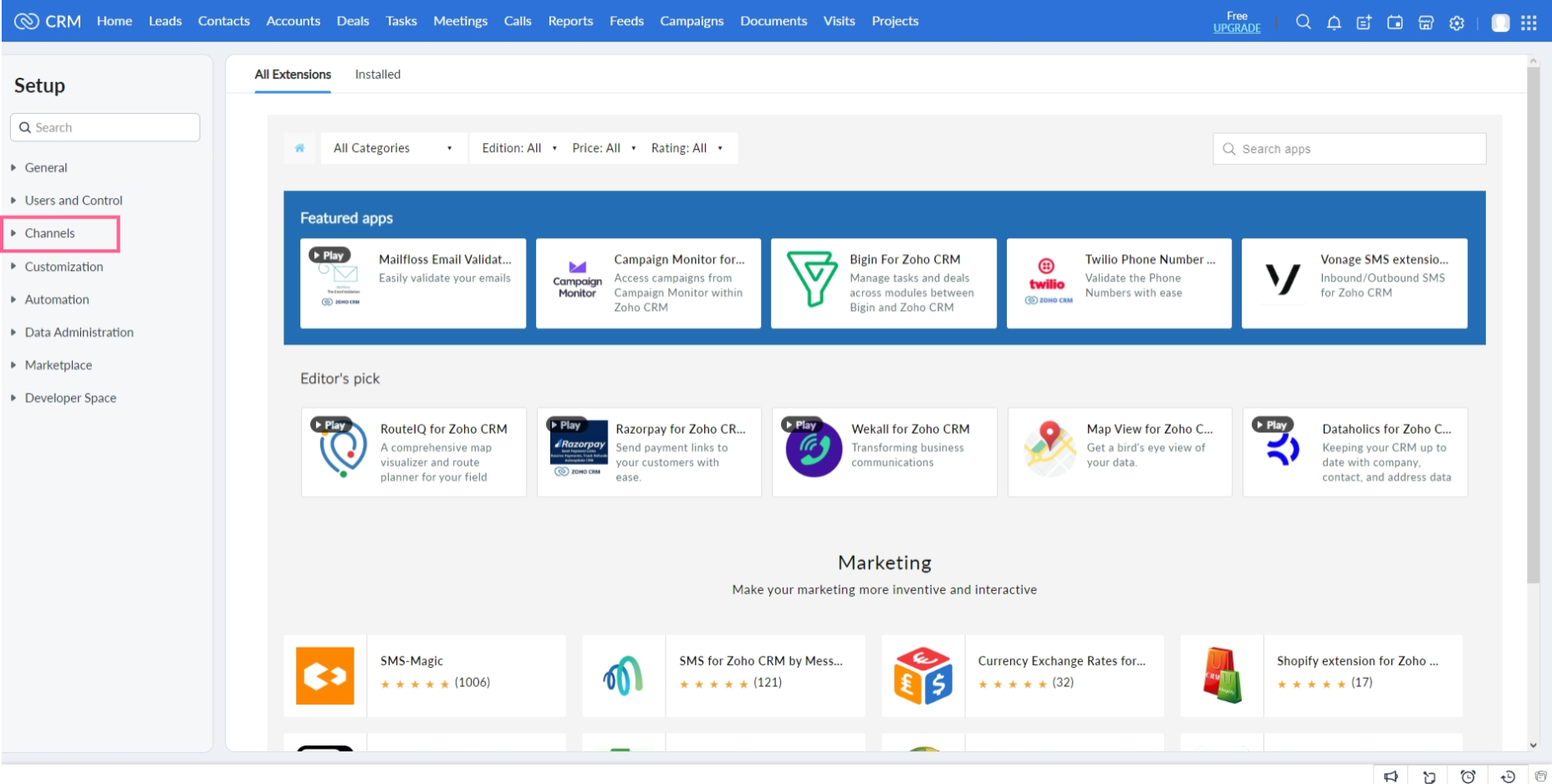The width and height of the screenshot is (1552, 784).
Task: Open the announcements megaphone icon
Action: (x=1391, y=776)
